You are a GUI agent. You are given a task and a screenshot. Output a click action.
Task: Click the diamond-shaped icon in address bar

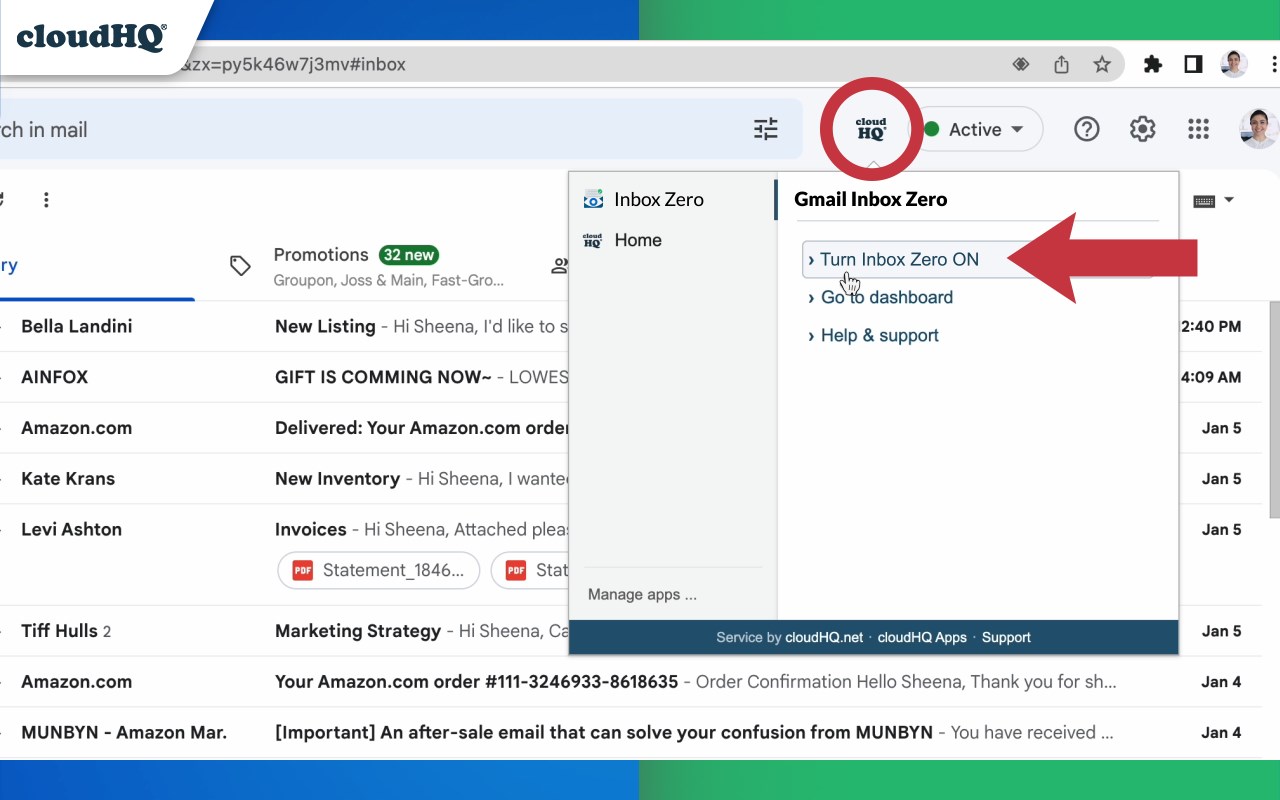point(1021,65)
